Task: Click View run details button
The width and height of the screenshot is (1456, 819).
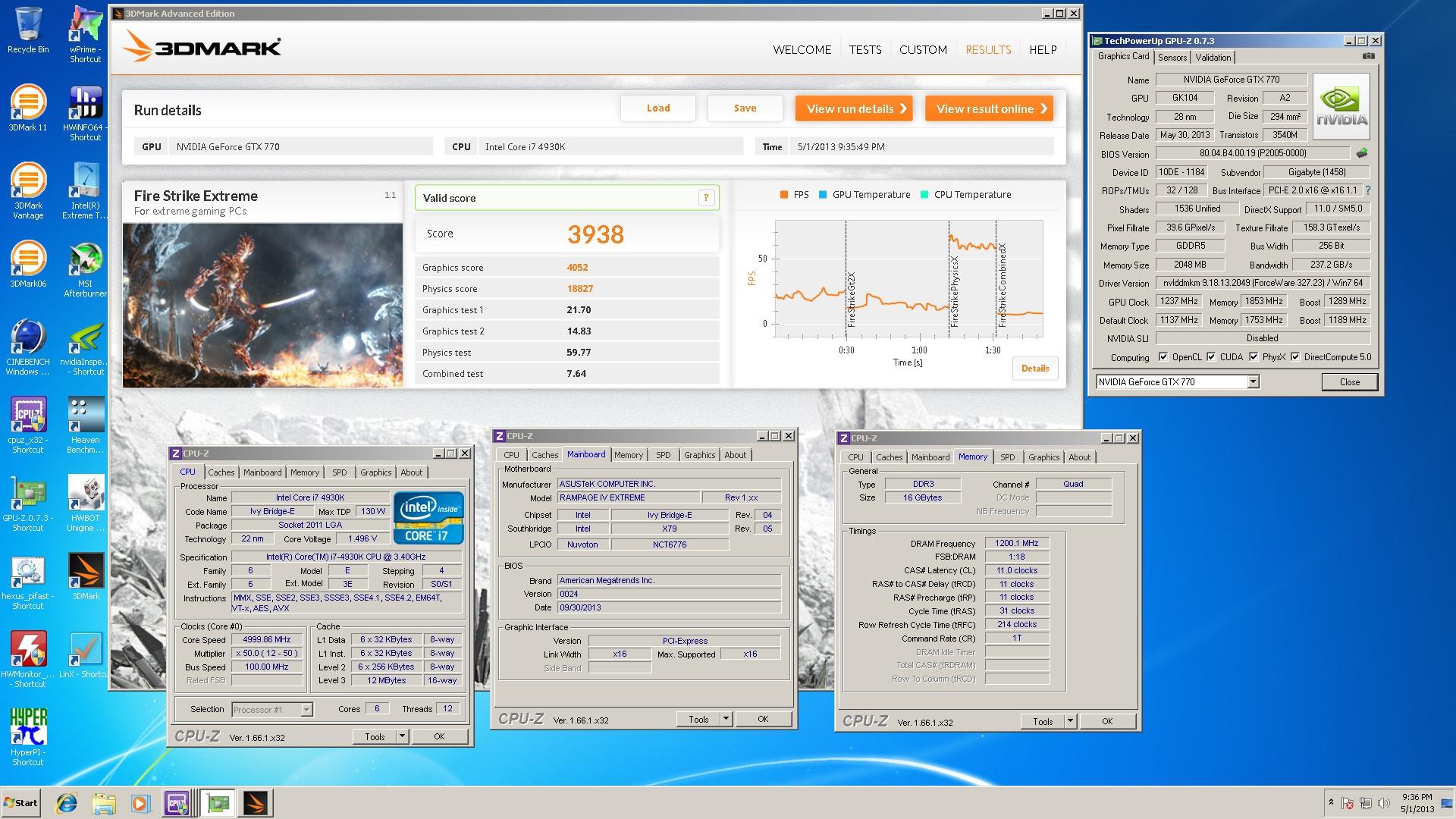Action: coord(854,108)
